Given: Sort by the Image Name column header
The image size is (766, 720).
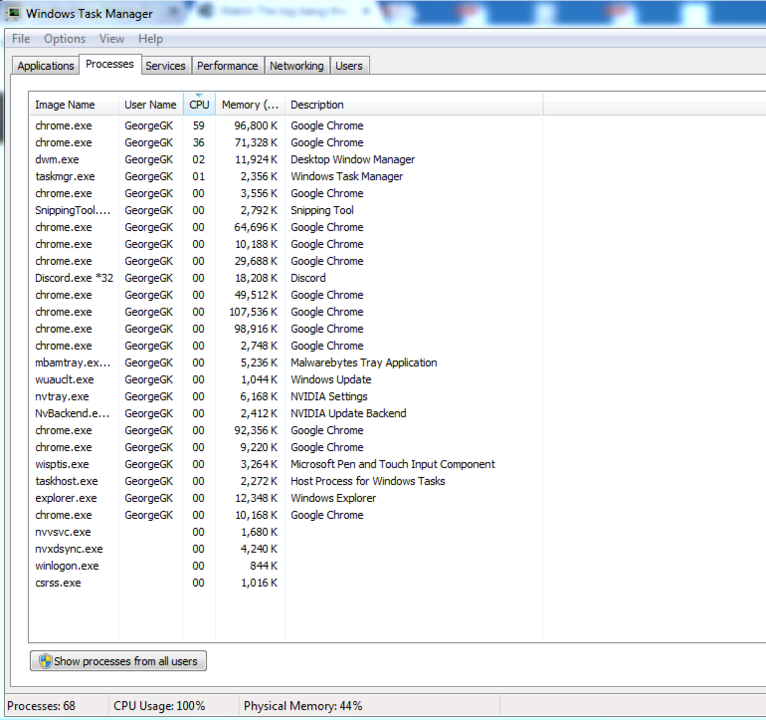Looking at the screenshot, I should (74, 105).
